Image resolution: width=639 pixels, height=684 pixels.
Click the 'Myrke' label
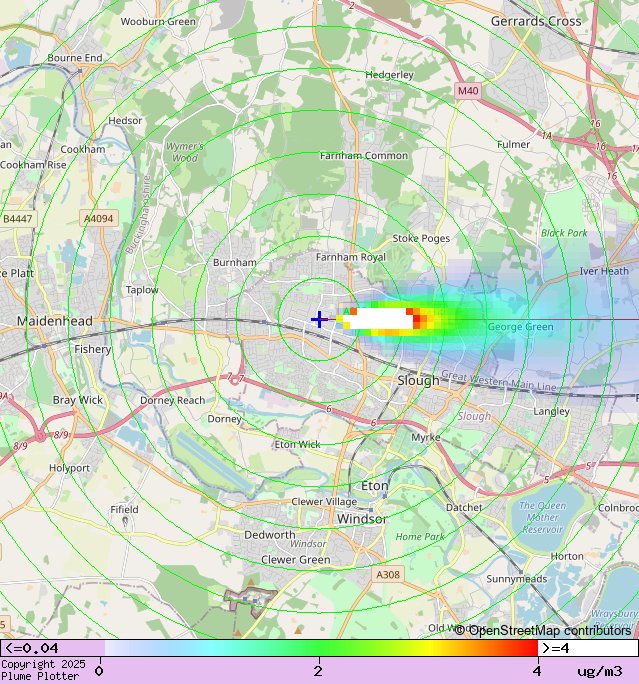pos(426,438)
